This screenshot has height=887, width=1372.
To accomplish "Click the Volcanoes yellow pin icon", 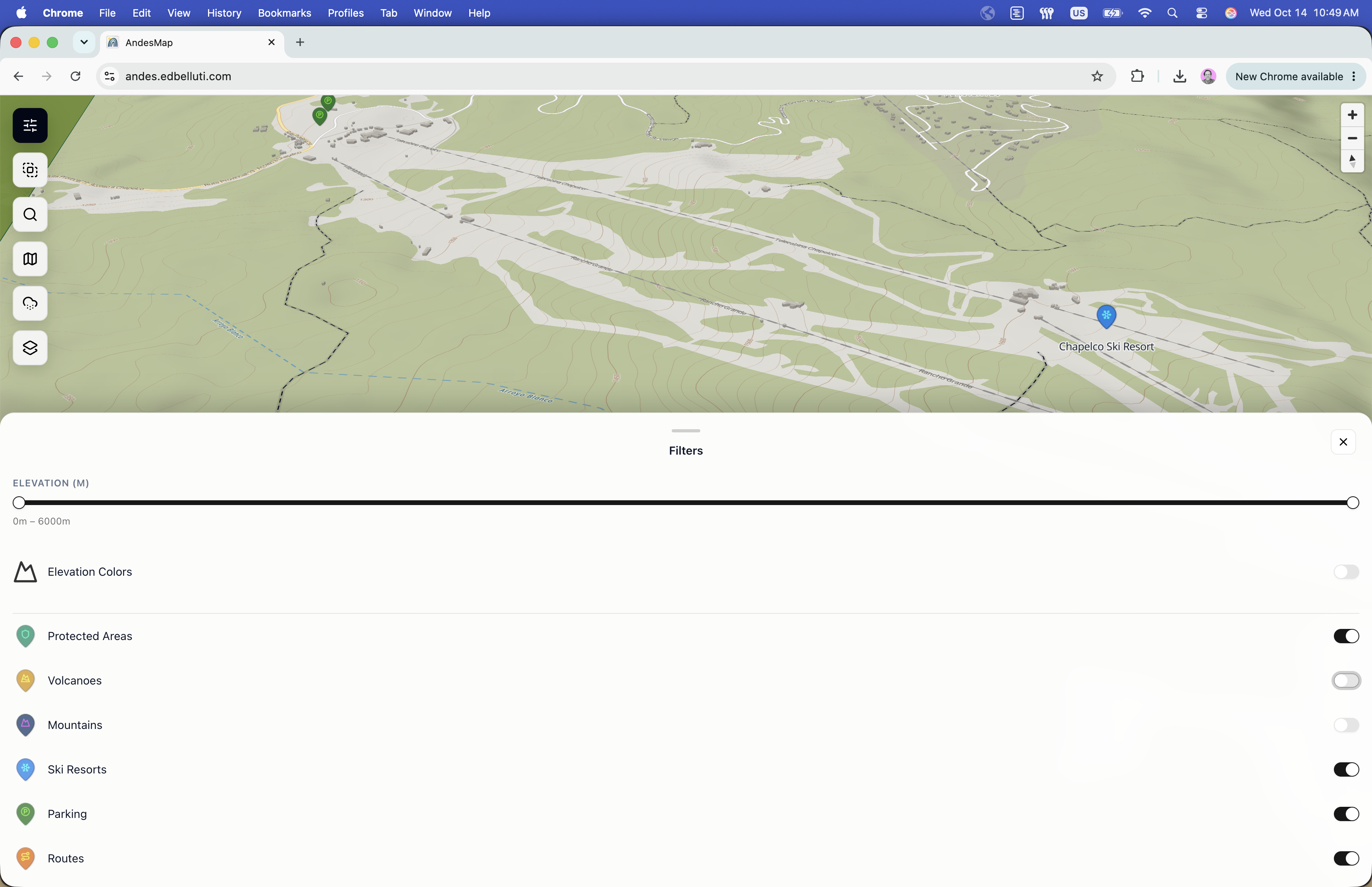I will click(x=25, y=680).
